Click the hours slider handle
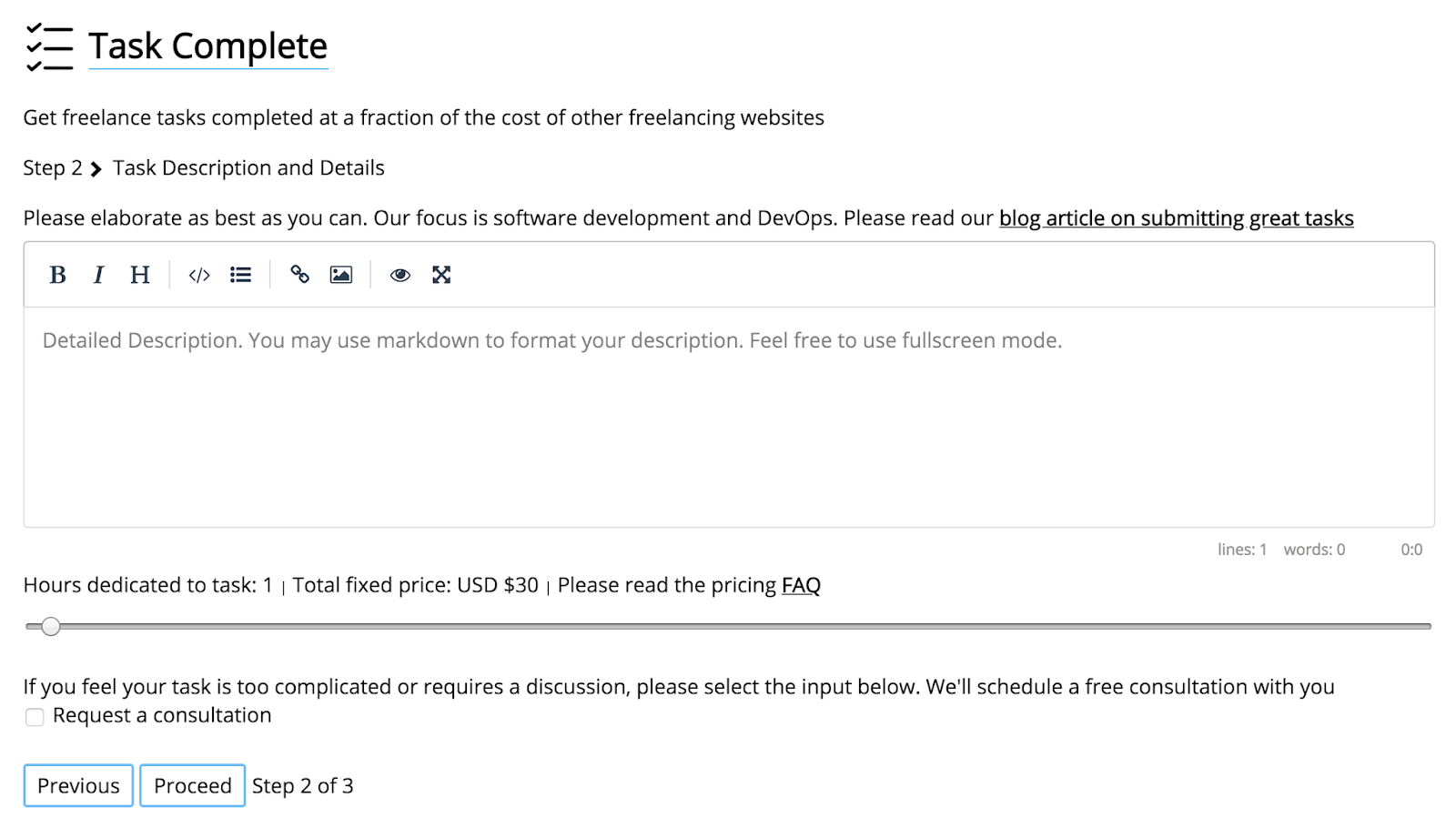This screenshot has height=828, width=1456. [51, 626]
